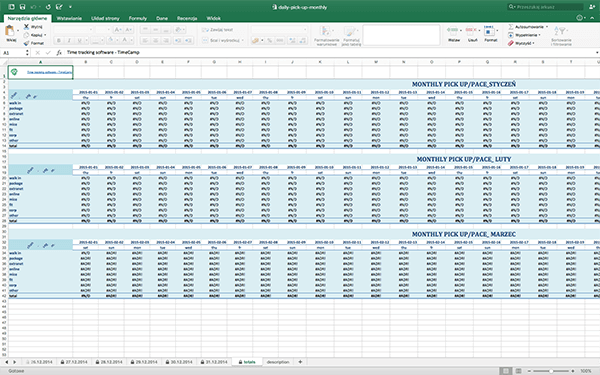The image size is (600, 375).
Task: Add a new sheet with plus button
Action: (x=300, y=362)
